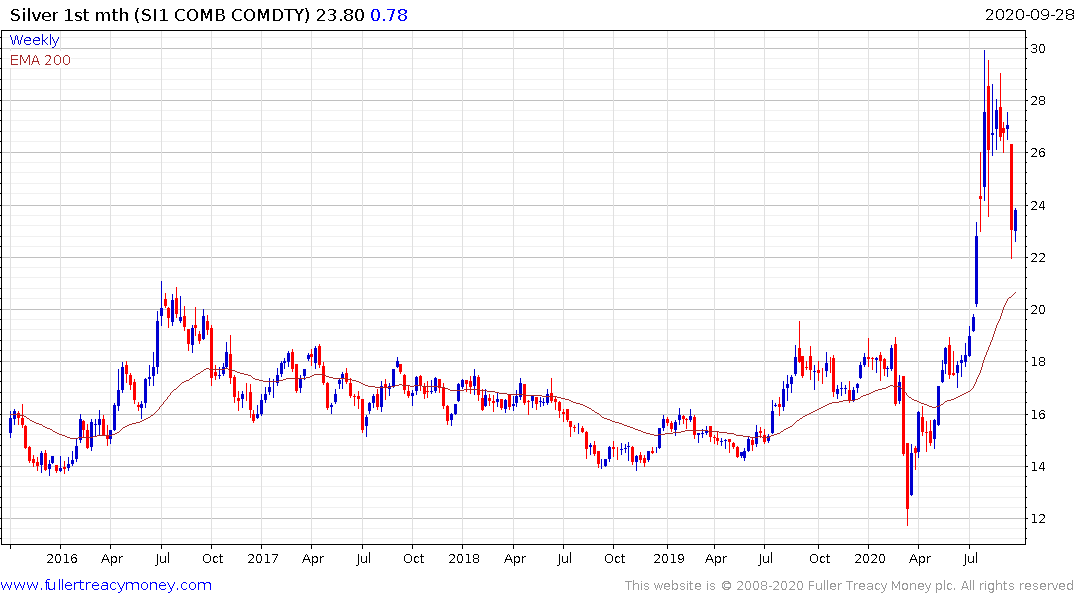Click the date 2020-09-28
Image resolution: width=1075 pixels, height=600 pixels.
point(1029,14)
